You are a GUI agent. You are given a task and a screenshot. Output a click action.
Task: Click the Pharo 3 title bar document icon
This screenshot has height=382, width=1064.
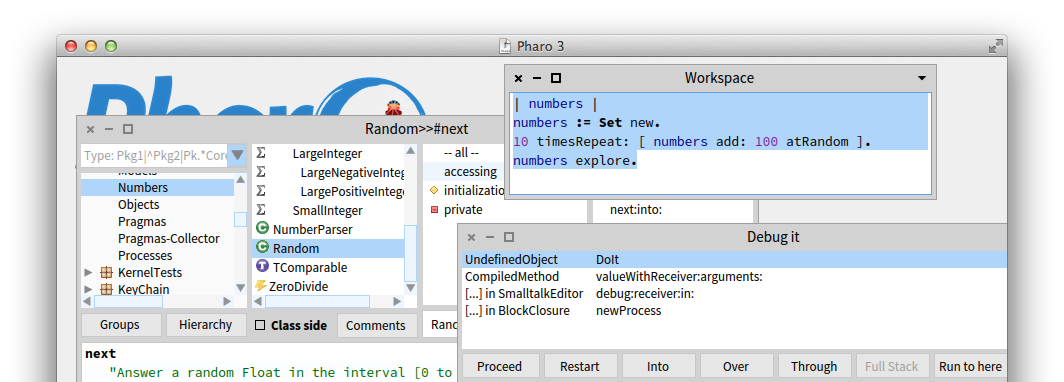(x=505, y=46)
